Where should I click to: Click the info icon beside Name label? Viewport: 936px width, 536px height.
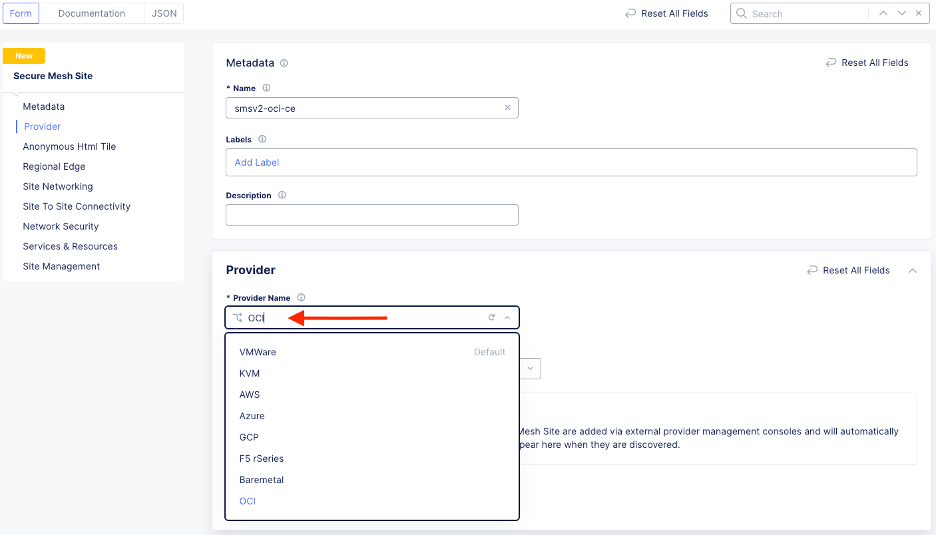(x=266, y=88)
